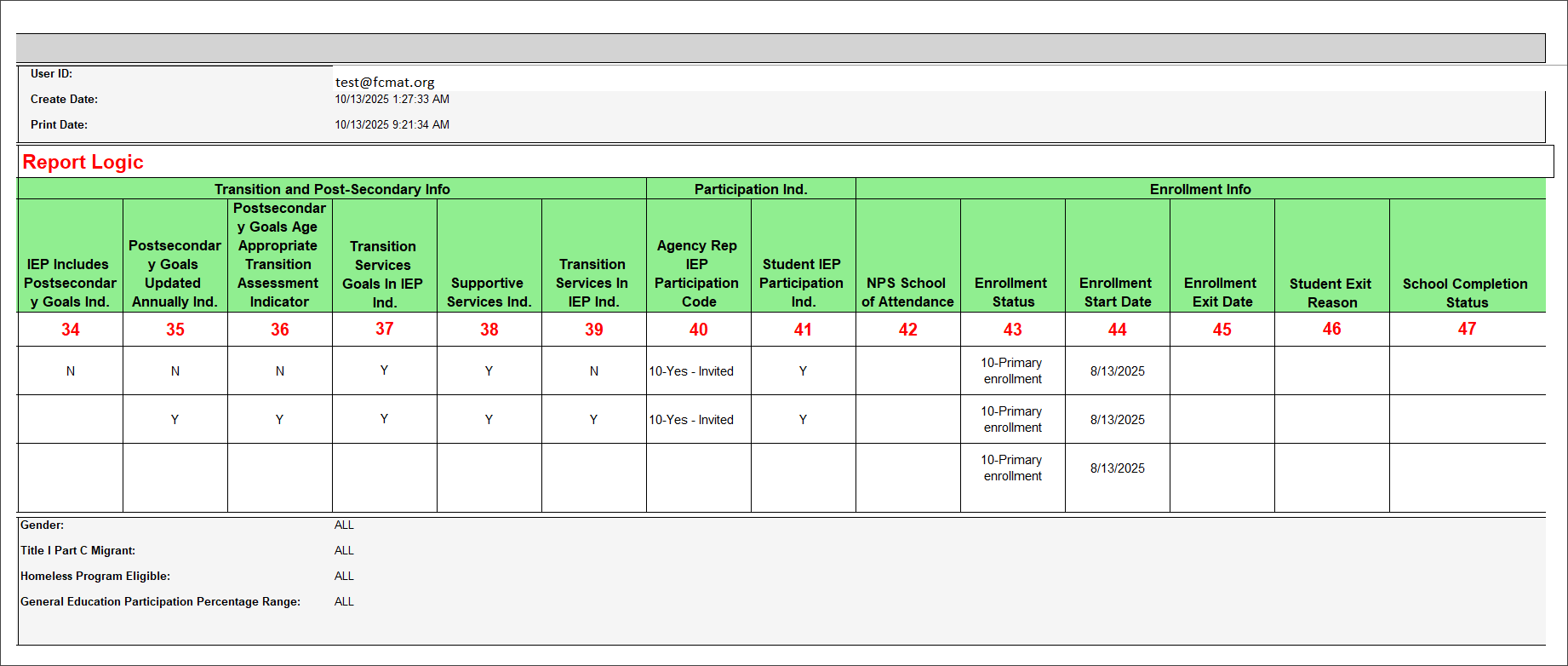Click the first row's 10-Yes - Invited cell
This screenshot has width=1568, height=666.
click(691, 371)
